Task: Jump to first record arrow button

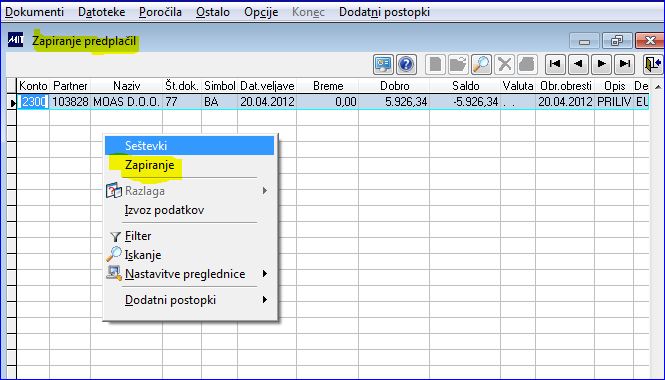Action: coord(555,64)
